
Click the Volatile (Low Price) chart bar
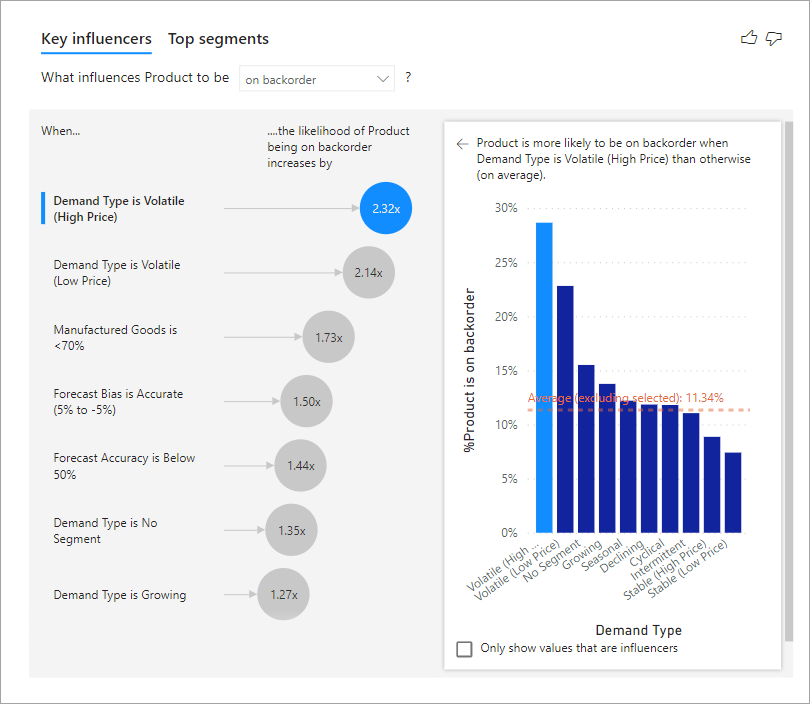tap(565, 410)
